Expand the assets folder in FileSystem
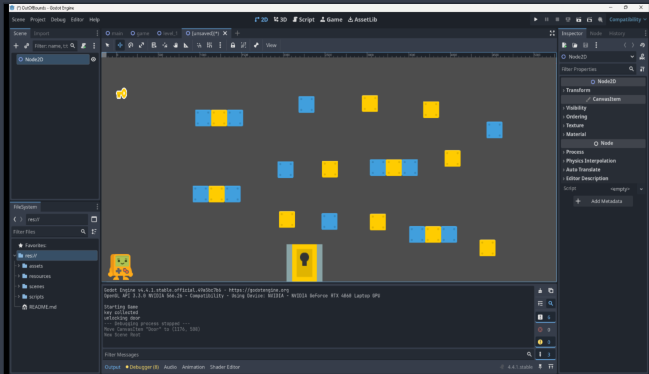The image size is (649, 374). pos(19,266)
